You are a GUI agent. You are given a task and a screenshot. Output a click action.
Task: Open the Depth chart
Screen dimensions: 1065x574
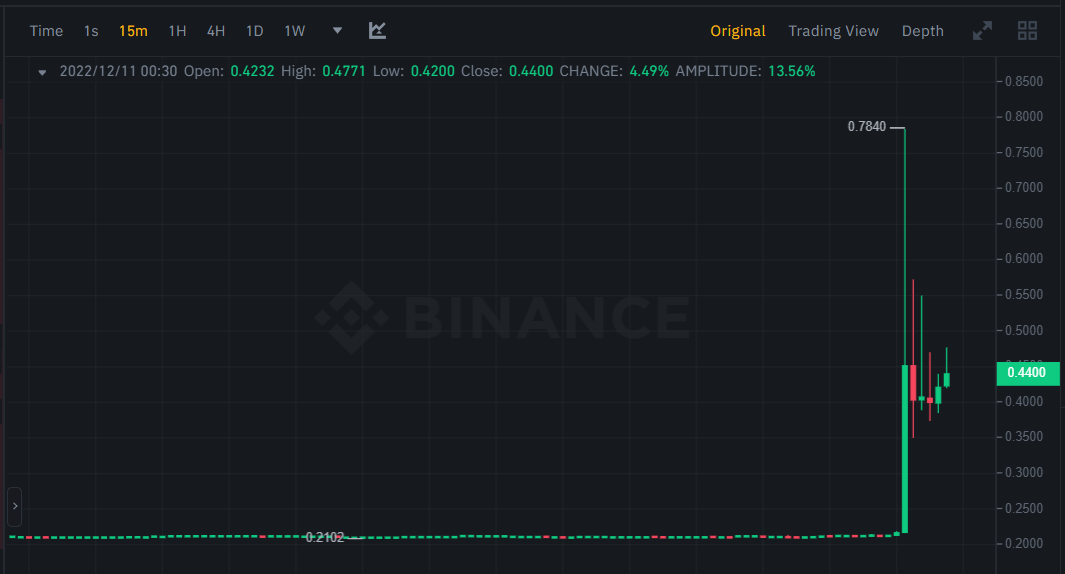tap(922, 31)
